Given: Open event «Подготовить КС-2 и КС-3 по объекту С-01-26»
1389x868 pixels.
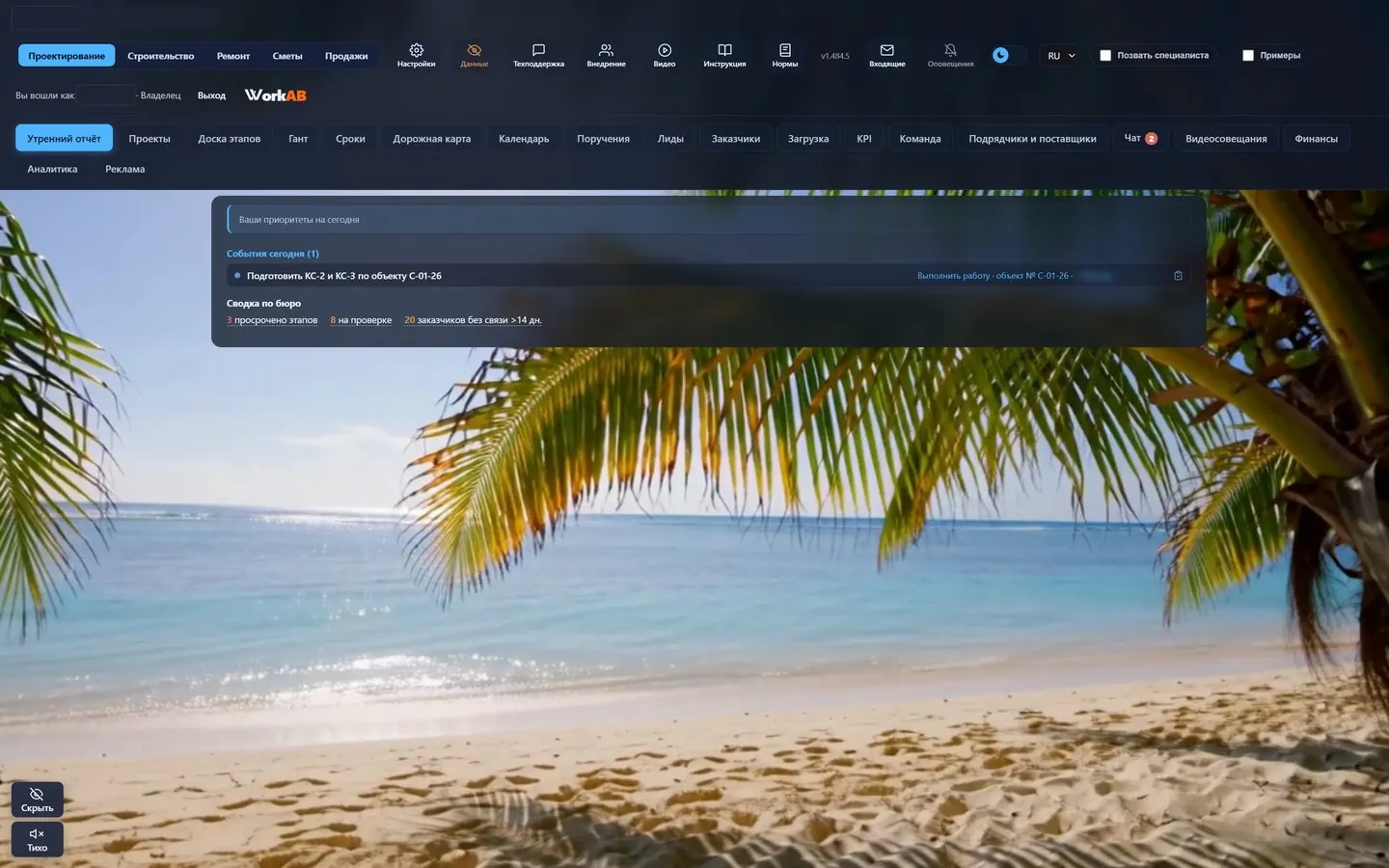Looking at the screenshot, I should pyautogui.click(x=344, y=276).
